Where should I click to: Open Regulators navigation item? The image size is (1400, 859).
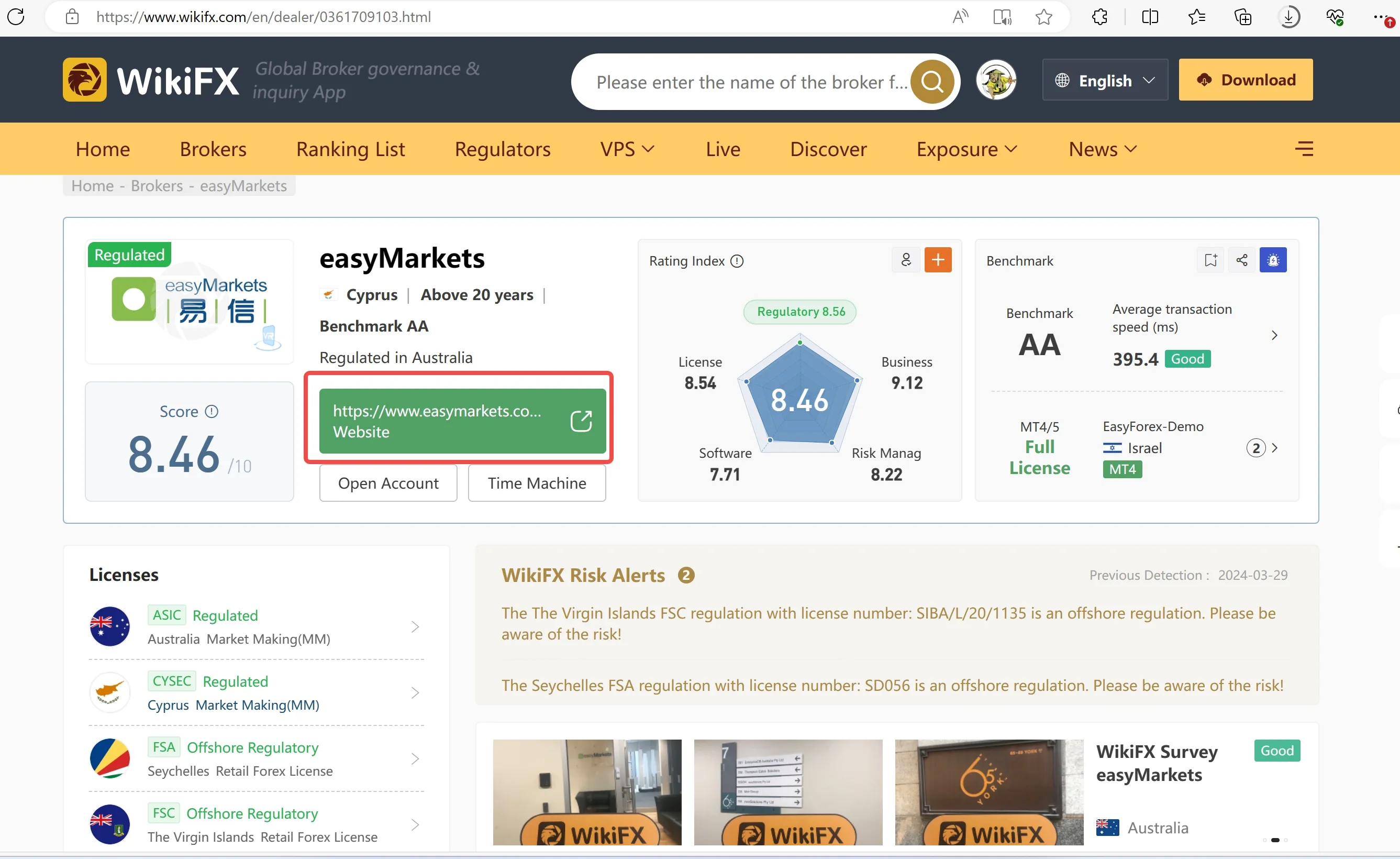coord(503,148)
